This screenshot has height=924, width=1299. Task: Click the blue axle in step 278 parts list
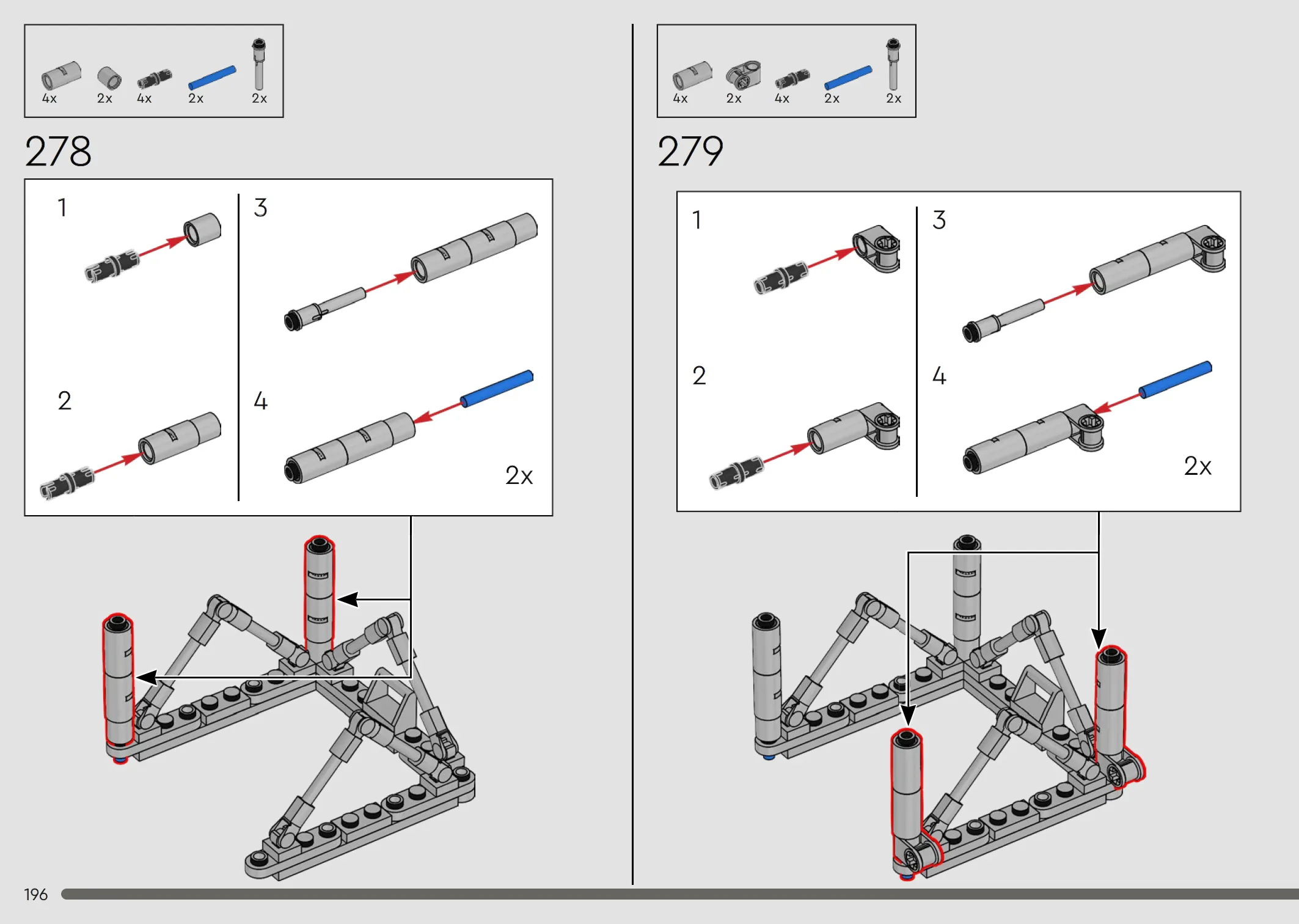(x=212, y=78)
